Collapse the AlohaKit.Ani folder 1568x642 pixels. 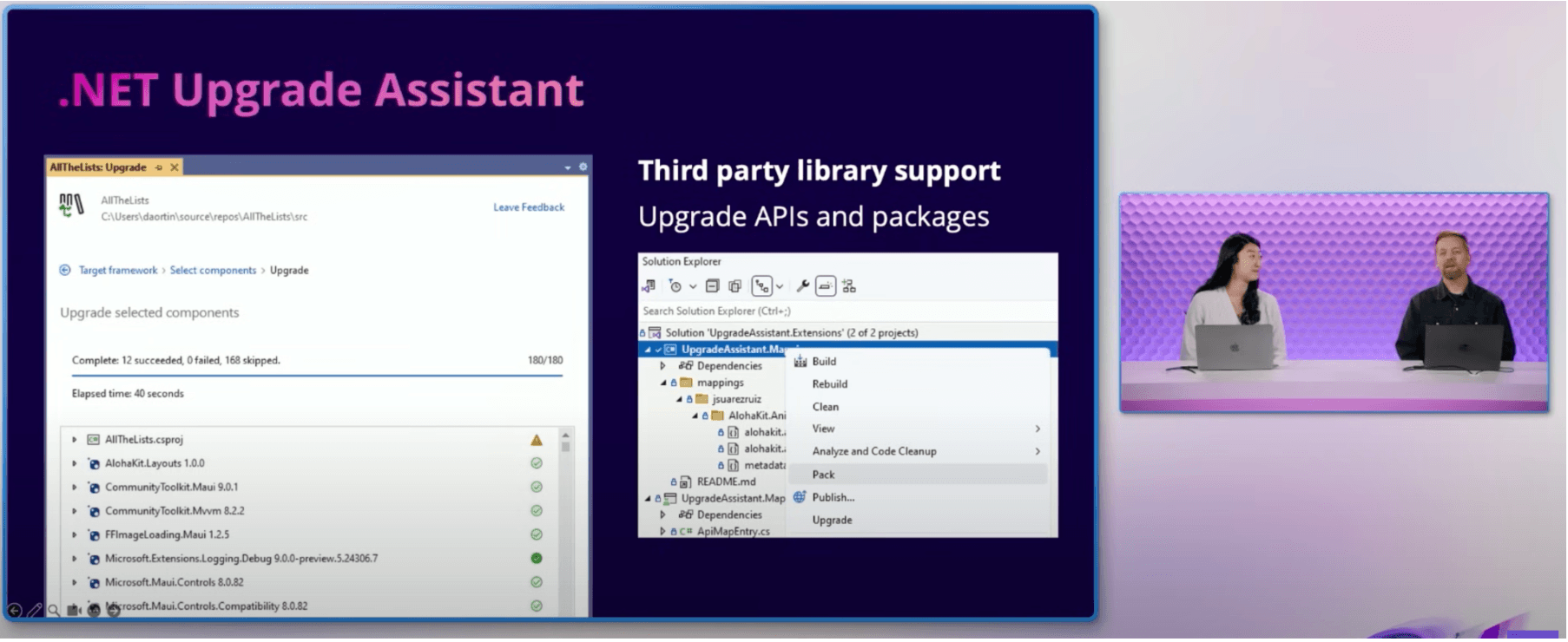695,416
